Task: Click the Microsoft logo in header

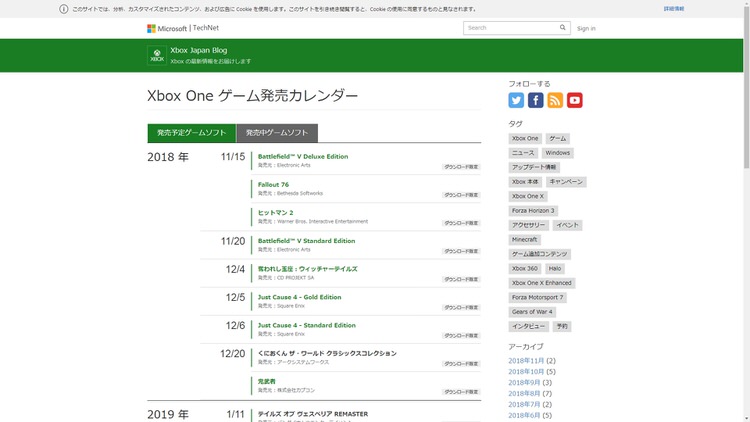Action: tap(167, 29)
